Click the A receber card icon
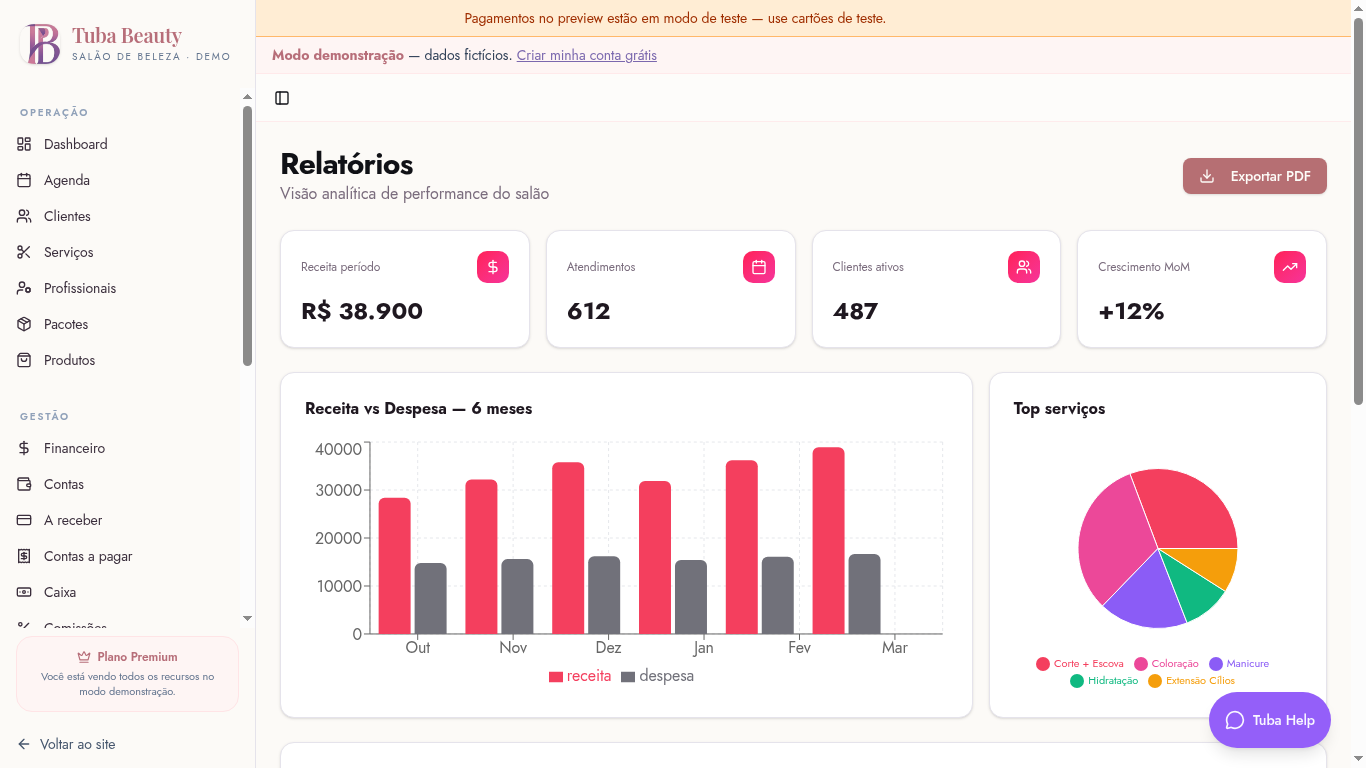Viewport: 1366px width, 768px height. [24, 520]
